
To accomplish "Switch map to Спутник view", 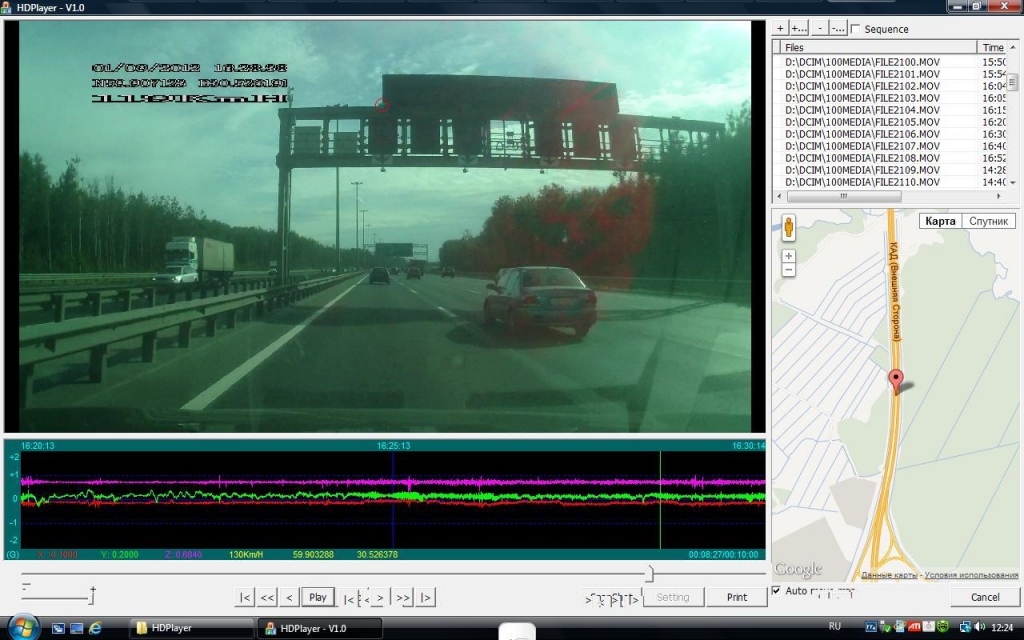I will pos(988,221).
